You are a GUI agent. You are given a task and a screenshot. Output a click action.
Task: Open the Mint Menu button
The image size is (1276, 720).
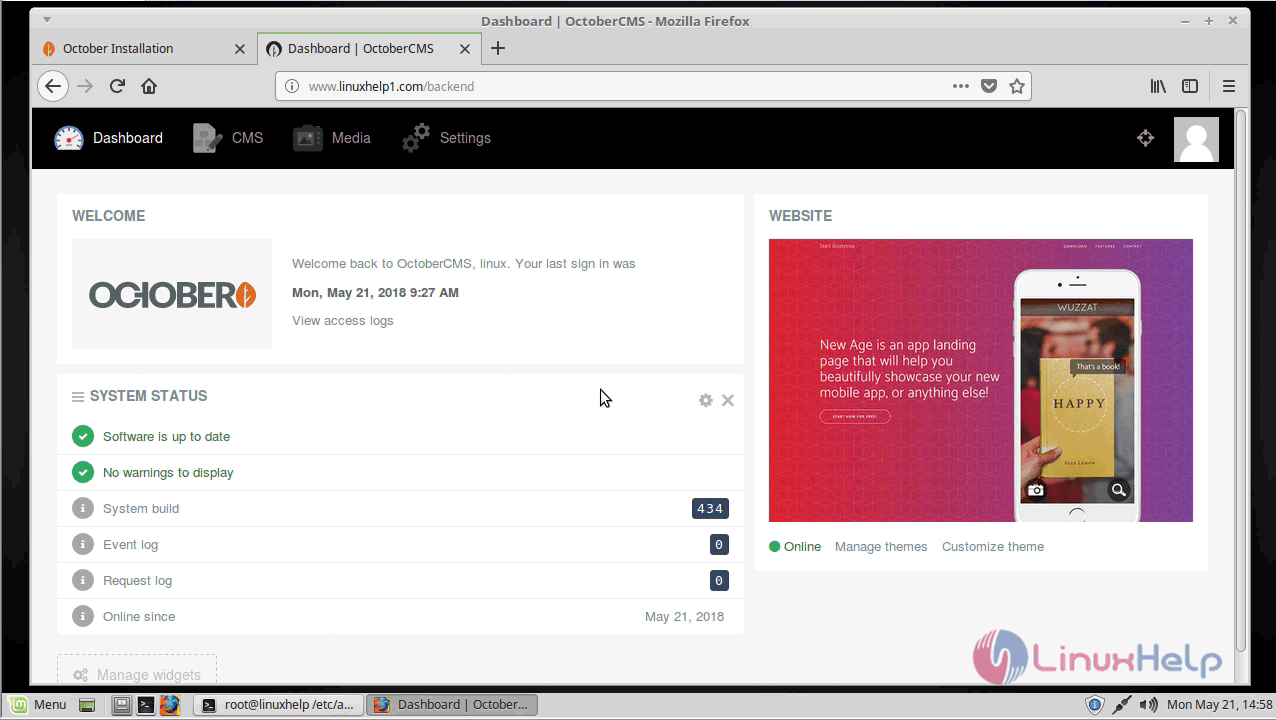coord(37,704)
